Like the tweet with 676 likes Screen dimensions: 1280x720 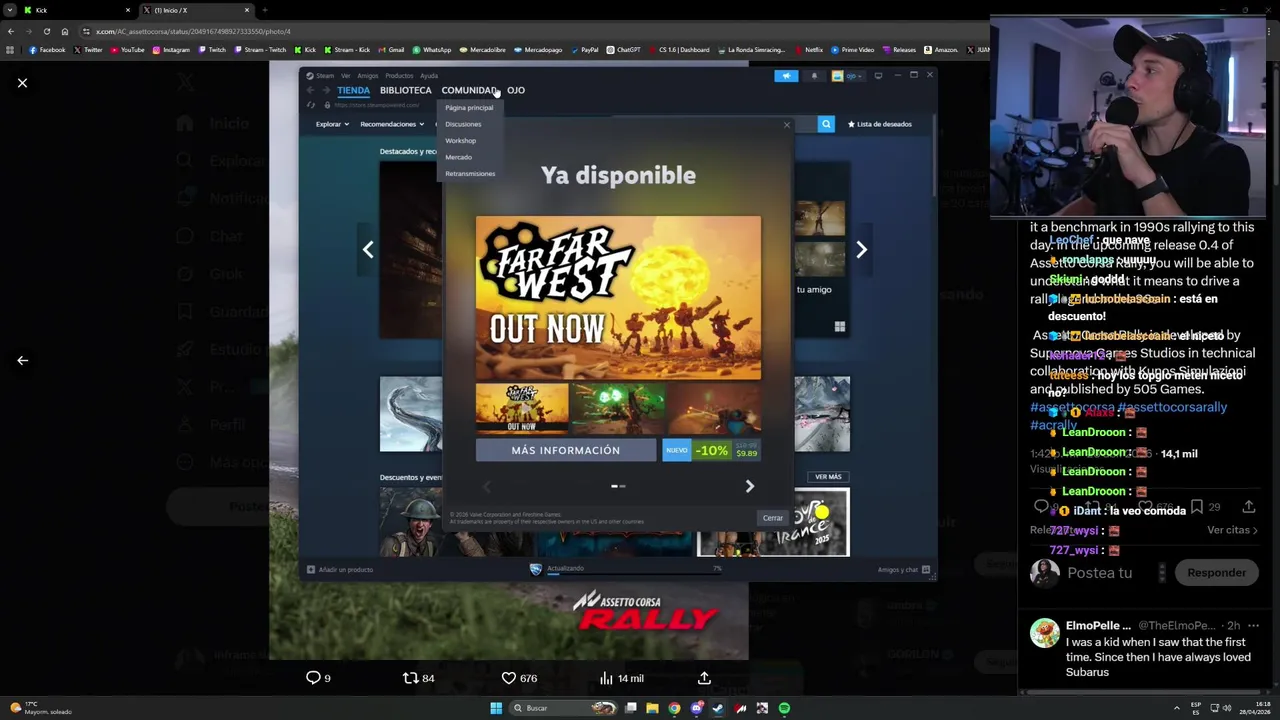(519, 678)
